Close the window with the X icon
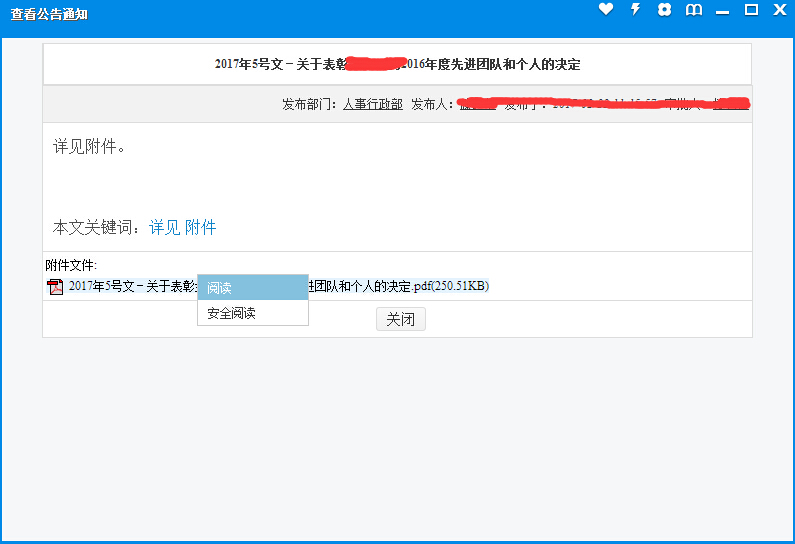The width and height of the screenshot is (795, 544). [x=780, y=10]
